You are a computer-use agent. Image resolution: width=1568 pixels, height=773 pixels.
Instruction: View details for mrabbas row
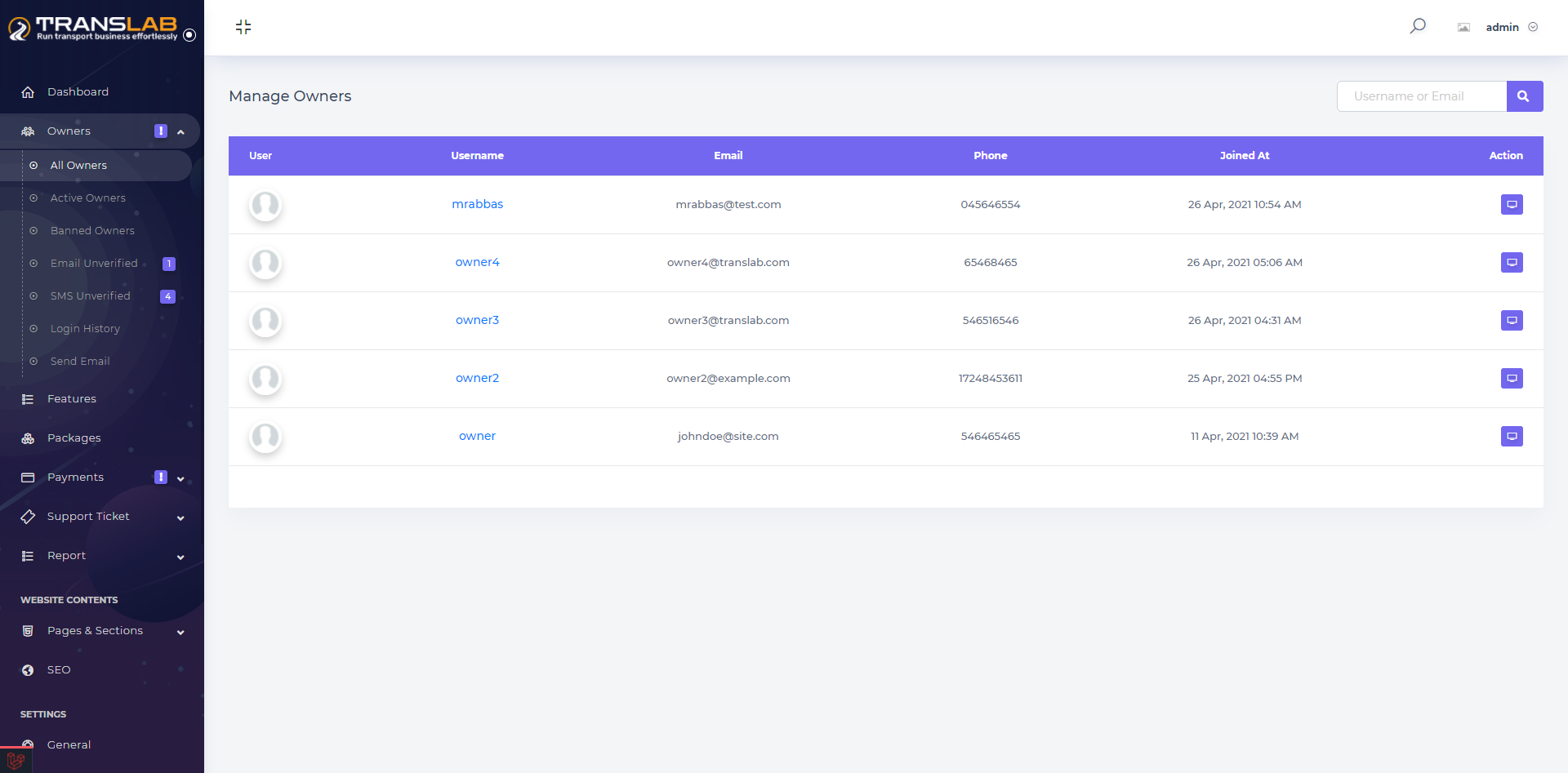(x=1512, y=204)
